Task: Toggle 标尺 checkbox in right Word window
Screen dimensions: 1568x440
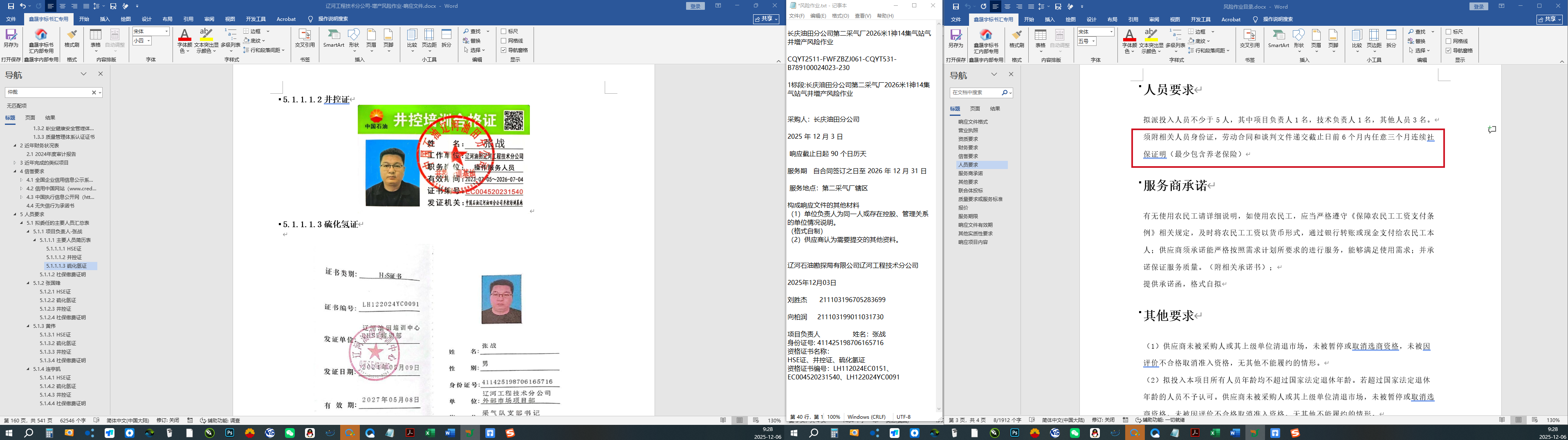Action: (x=1448, y=32)
